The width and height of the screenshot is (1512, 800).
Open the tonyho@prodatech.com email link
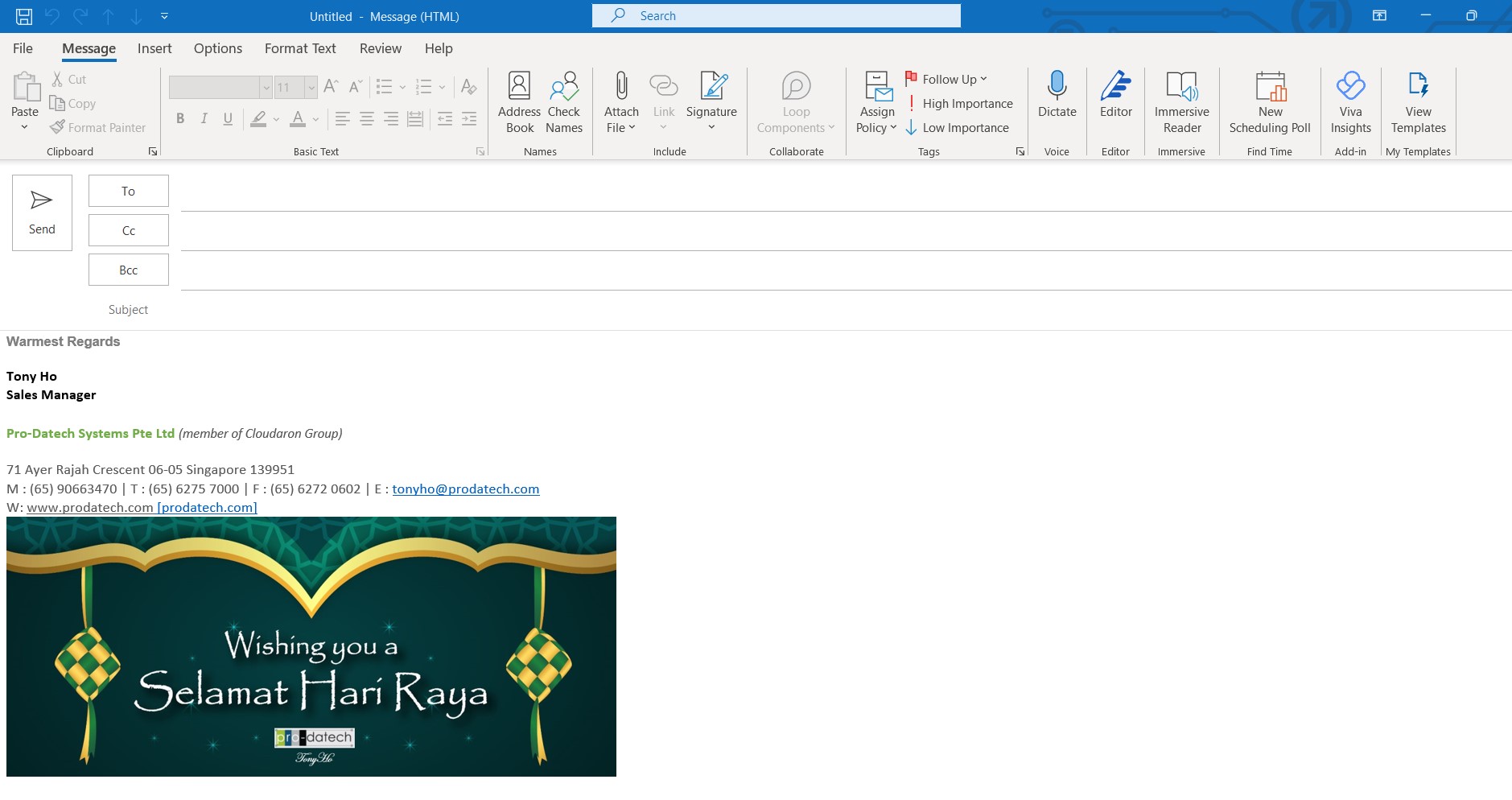pyautogui.click(x=466, y=489)
